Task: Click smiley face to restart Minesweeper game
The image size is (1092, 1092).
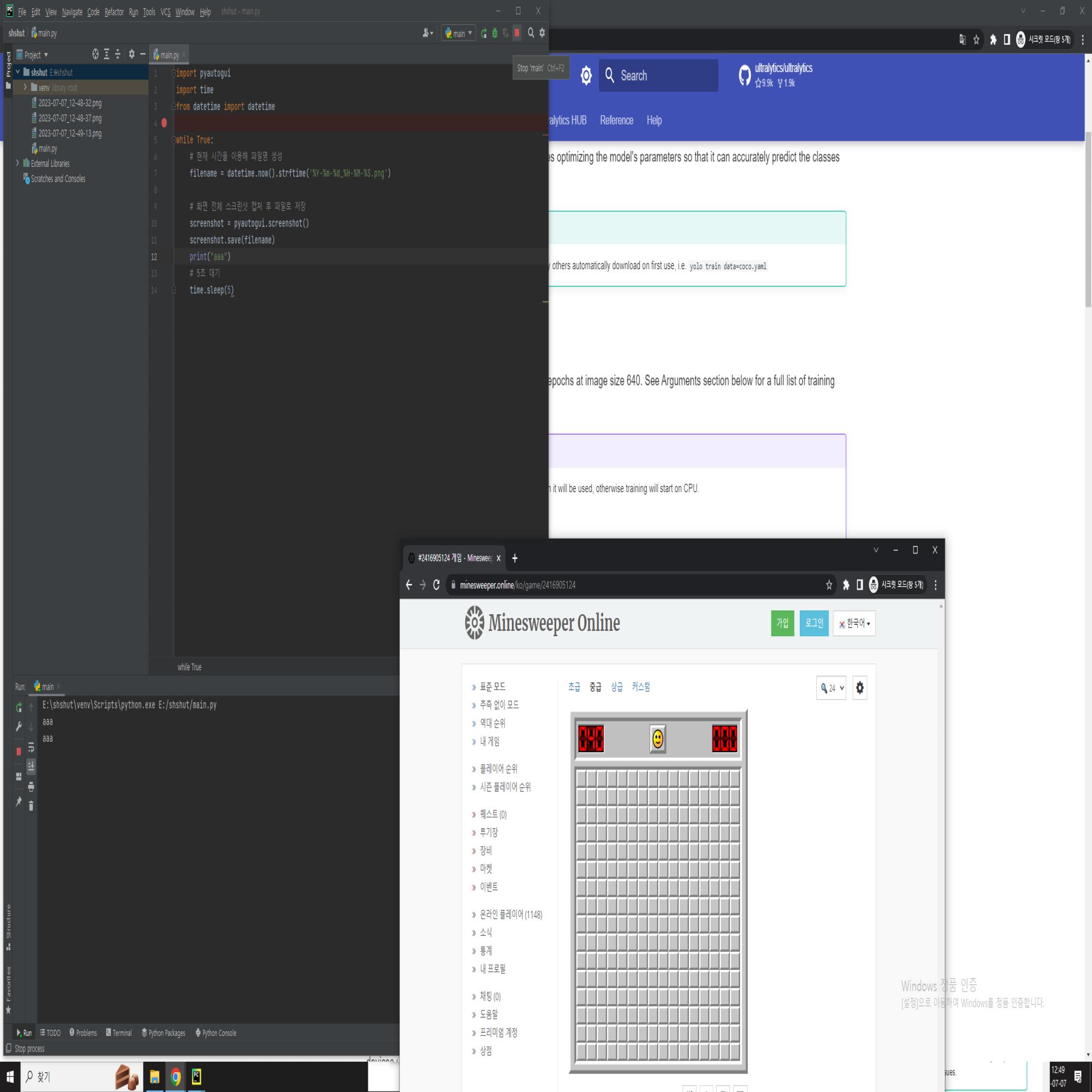Action: tap(658, 738)
